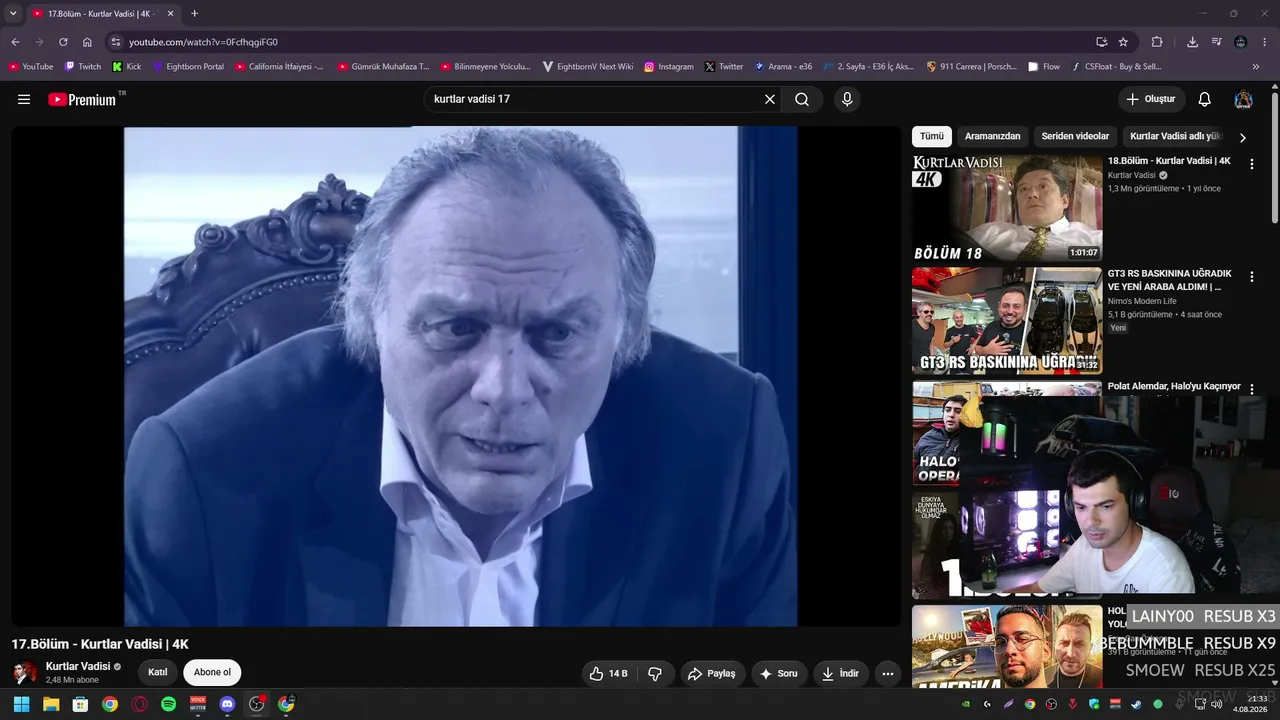Open the YouTube bookmark
The width and height of the screenshot is (1280, 720).
point(31,67)
